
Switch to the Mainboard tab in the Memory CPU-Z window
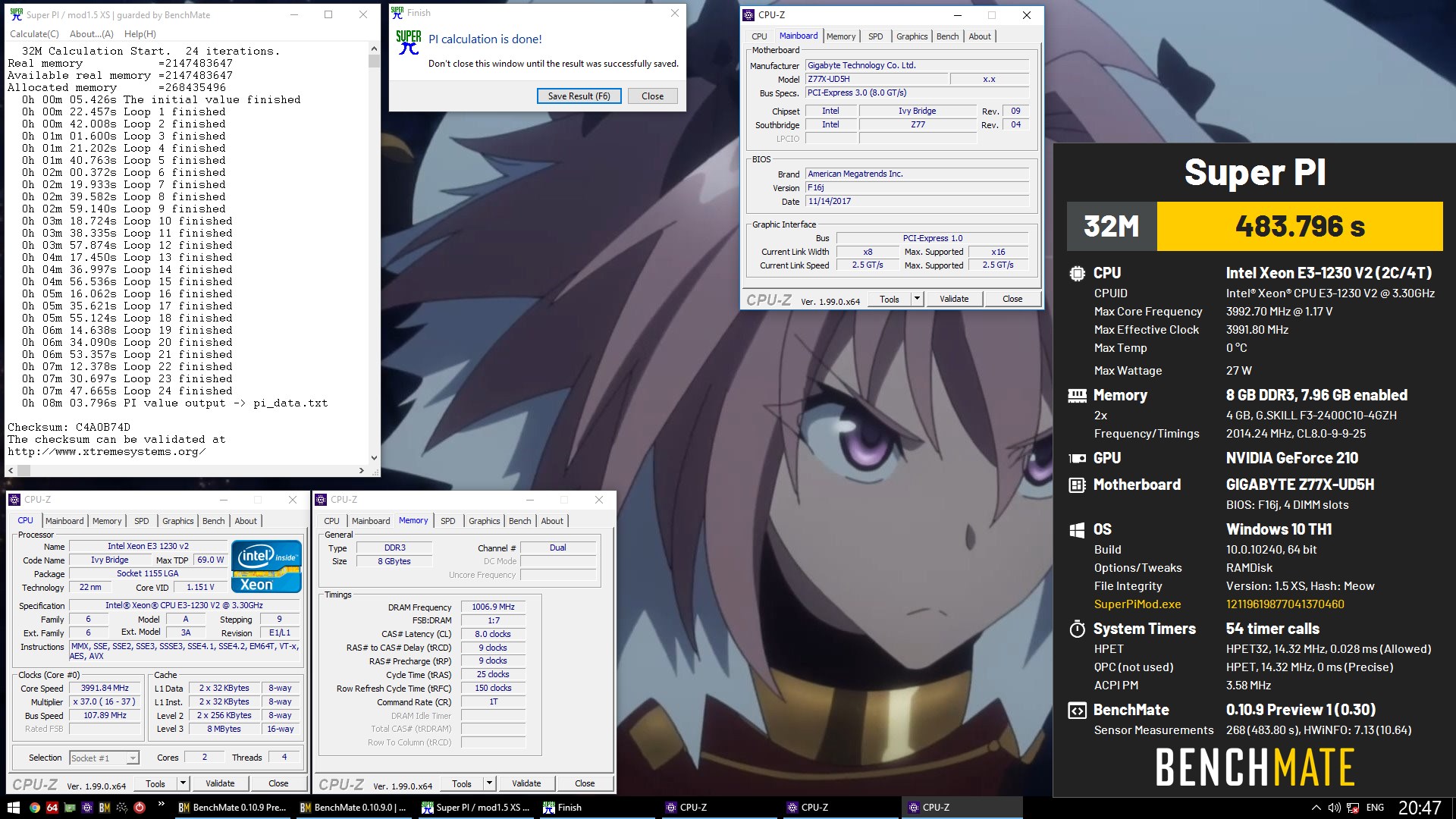tap(371, 521)
